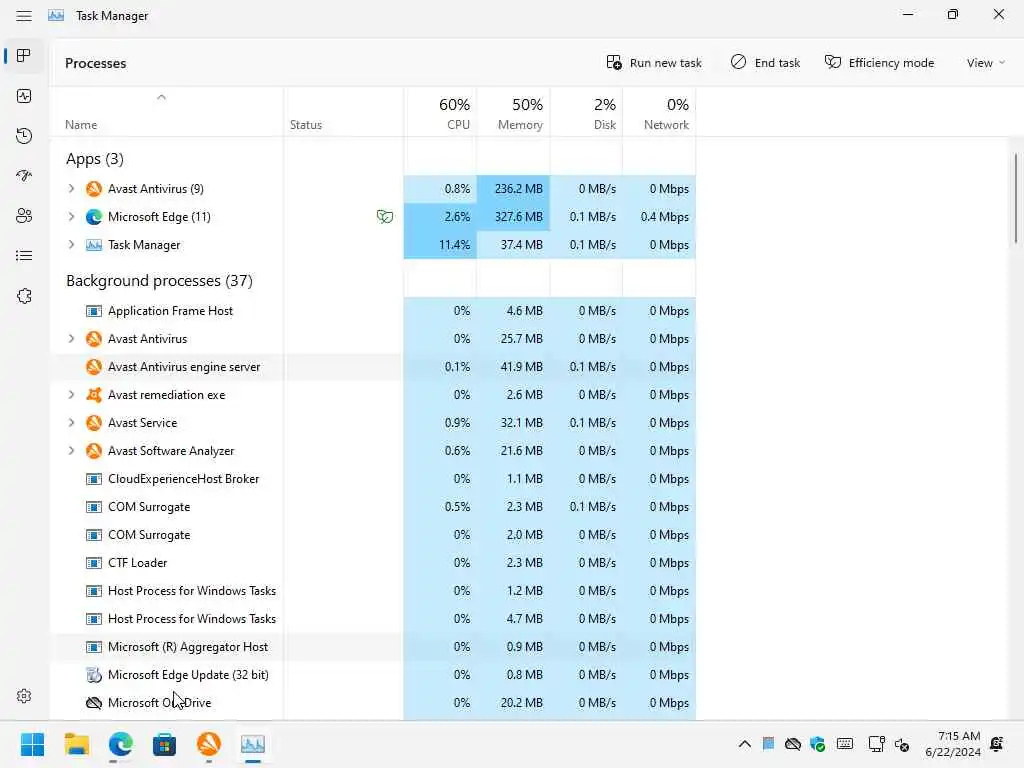The width and height of the screenshot is (1024, 768).
Task: Select Microsoft (R) Aggregator Host row
Action: coord(373,647)
